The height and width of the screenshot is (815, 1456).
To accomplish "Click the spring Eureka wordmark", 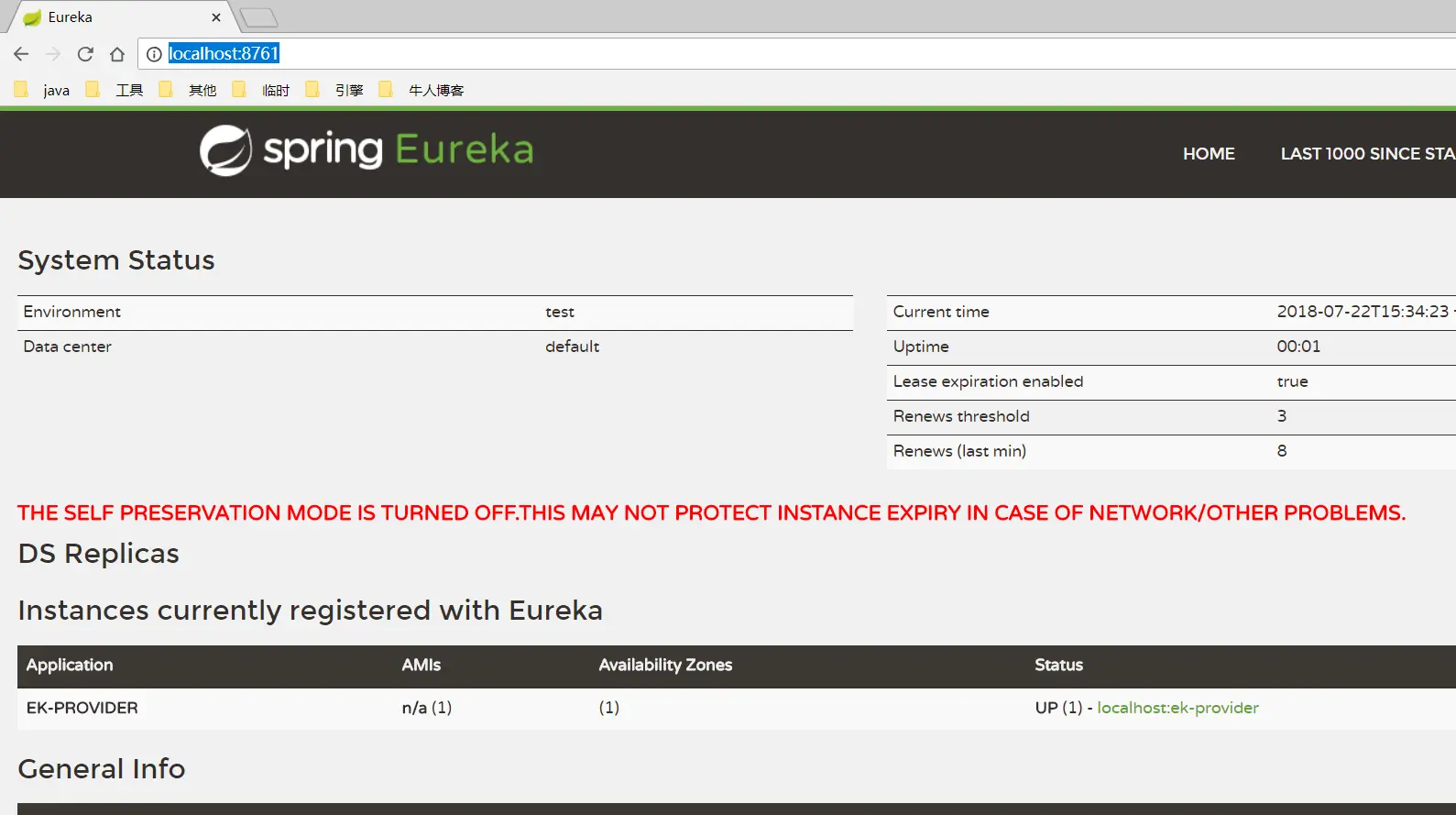I will [x=399, y=149].
